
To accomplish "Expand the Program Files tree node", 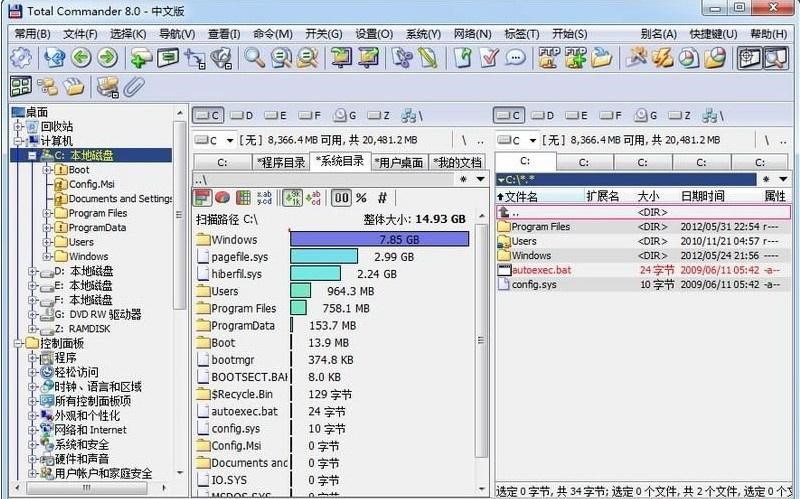I will pos(48,213).
